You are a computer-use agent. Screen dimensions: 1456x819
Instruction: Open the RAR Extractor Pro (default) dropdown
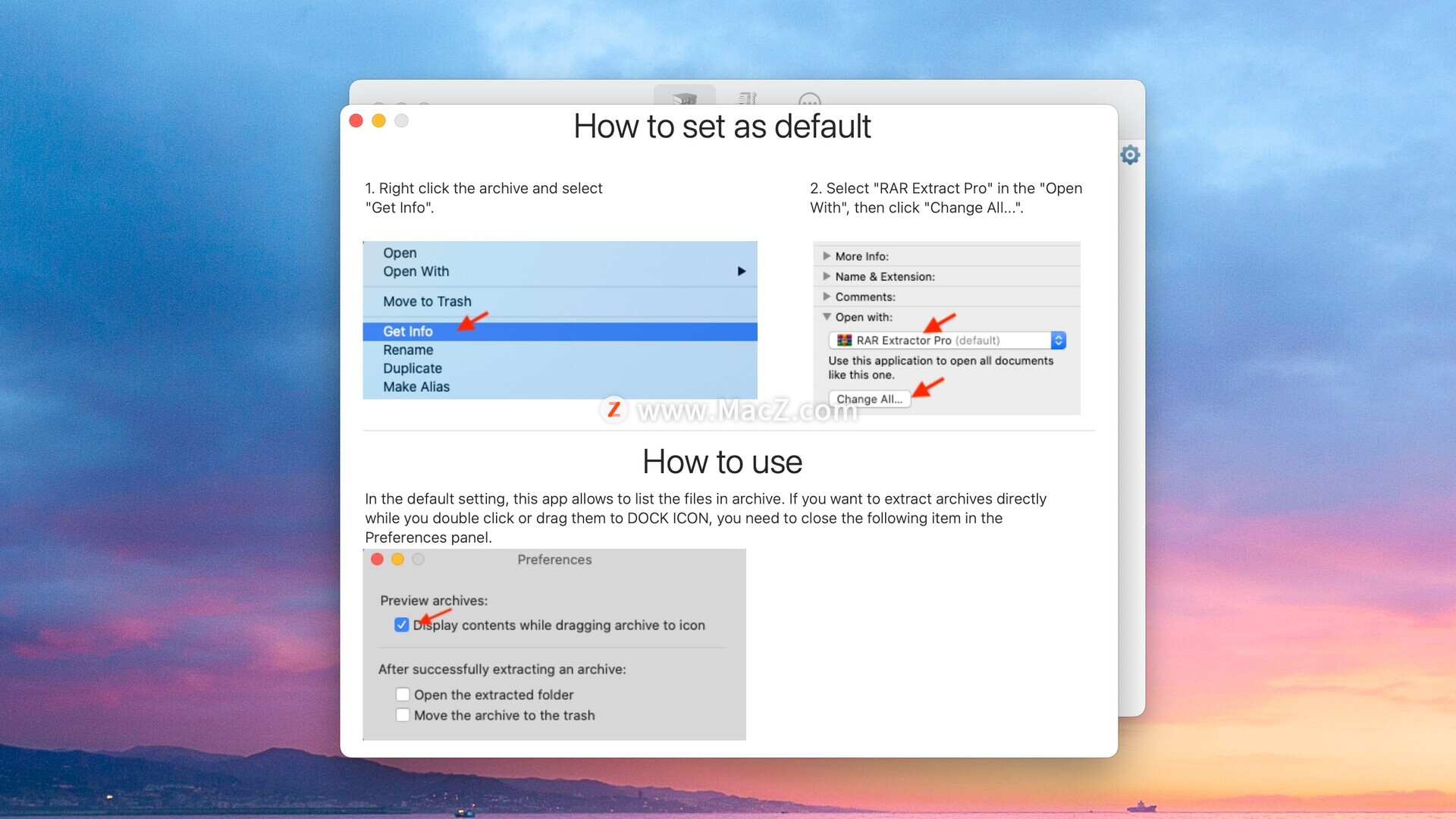point(947,340)
